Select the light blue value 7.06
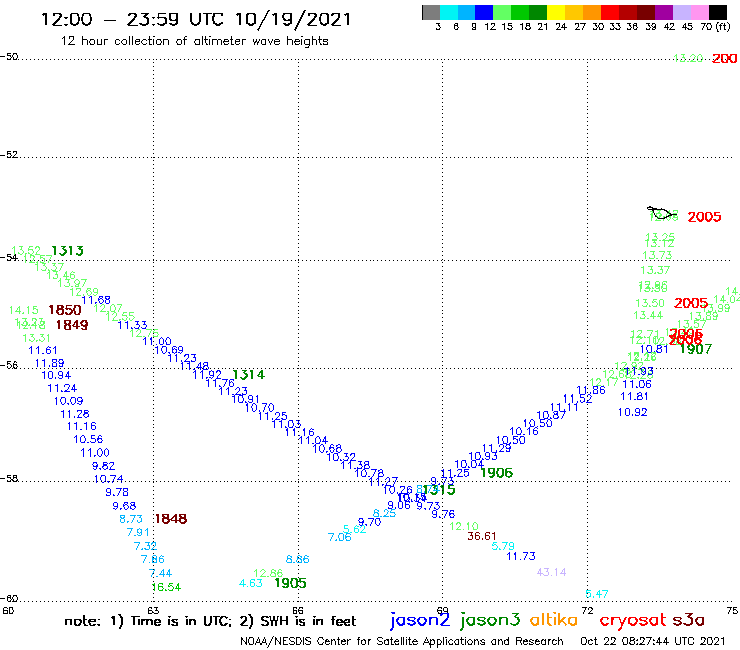The height and width of the screenshot is (650, 740). coord(340,537)
